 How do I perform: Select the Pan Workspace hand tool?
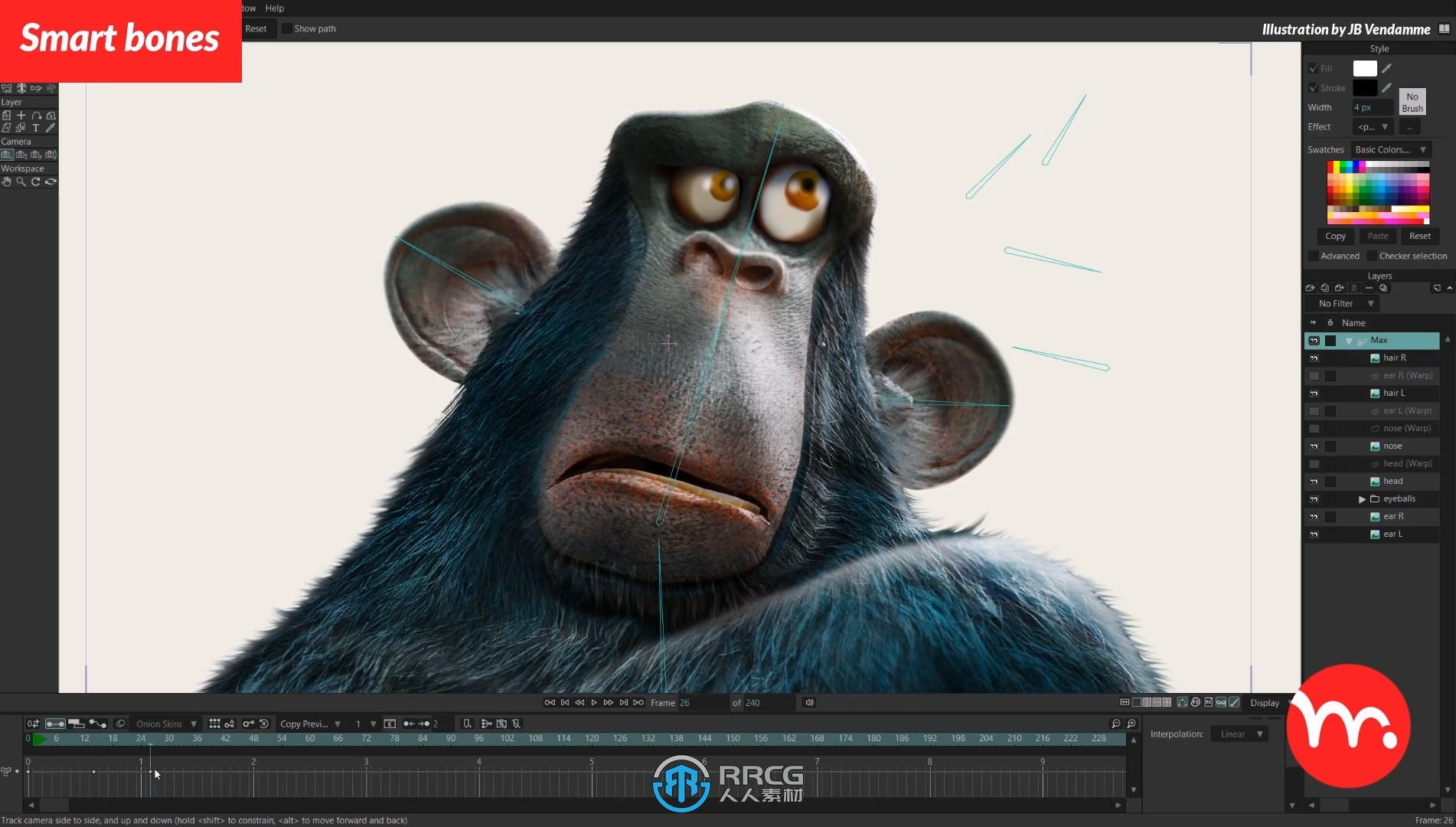[x=6, y=182]
